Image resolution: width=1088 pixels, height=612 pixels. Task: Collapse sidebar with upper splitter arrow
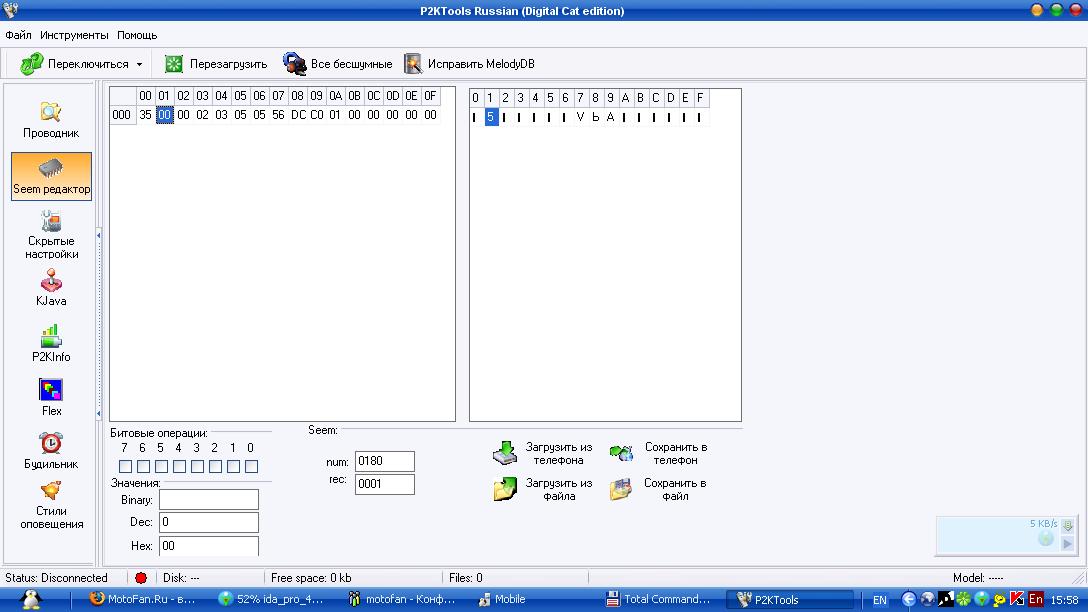pyautogui.click(x=99, y=236)
